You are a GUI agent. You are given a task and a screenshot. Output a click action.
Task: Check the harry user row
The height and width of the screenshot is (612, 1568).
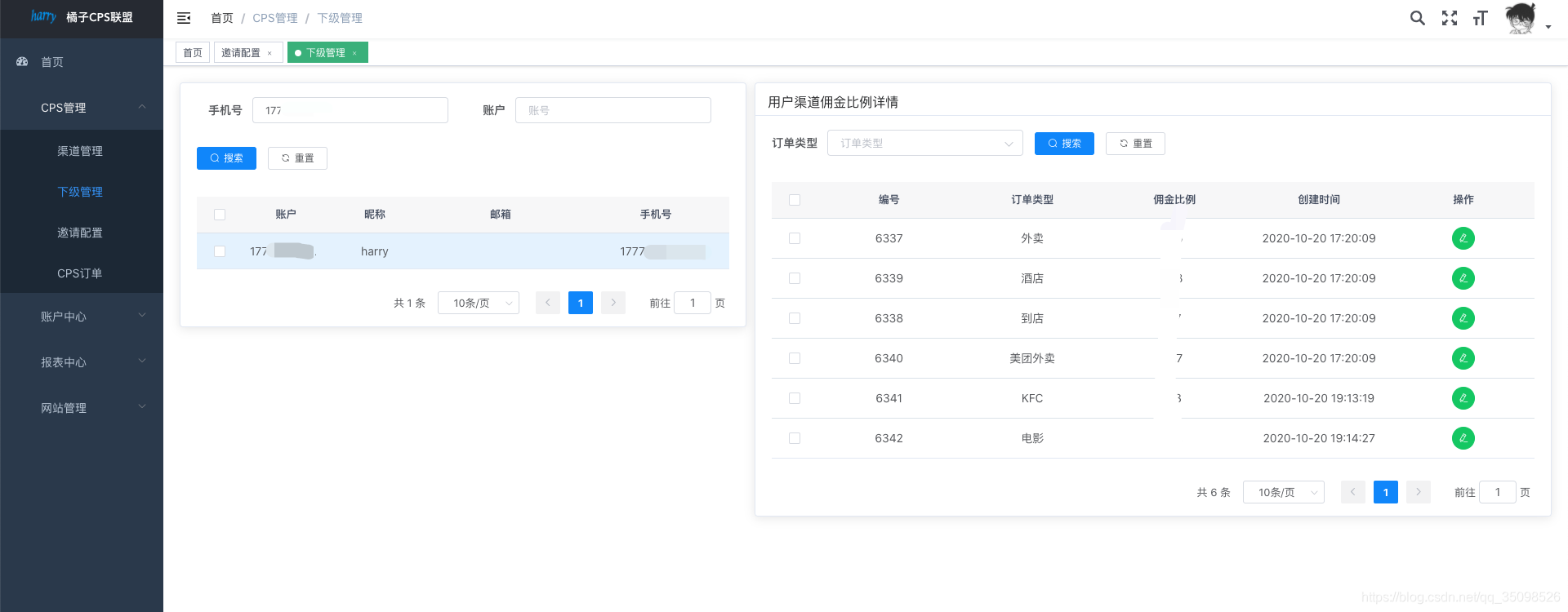[x=220, y=251]
